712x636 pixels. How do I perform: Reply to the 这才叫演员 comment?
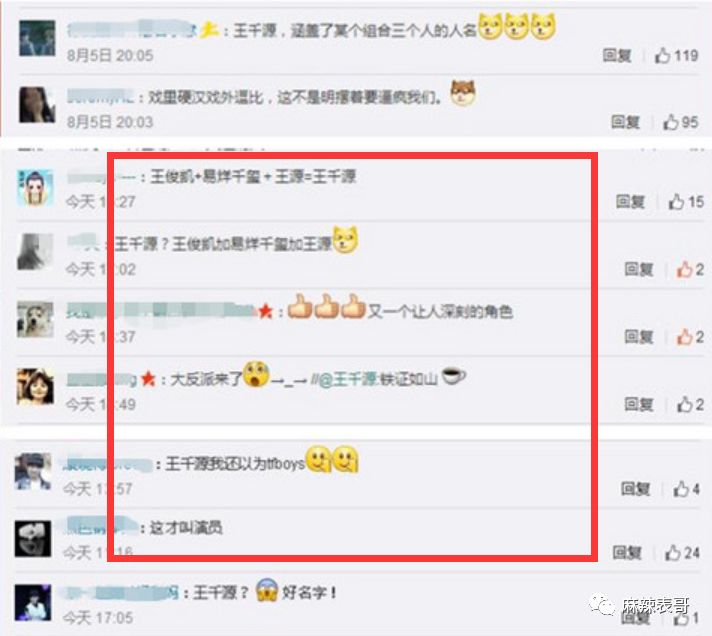pos(627,552)
